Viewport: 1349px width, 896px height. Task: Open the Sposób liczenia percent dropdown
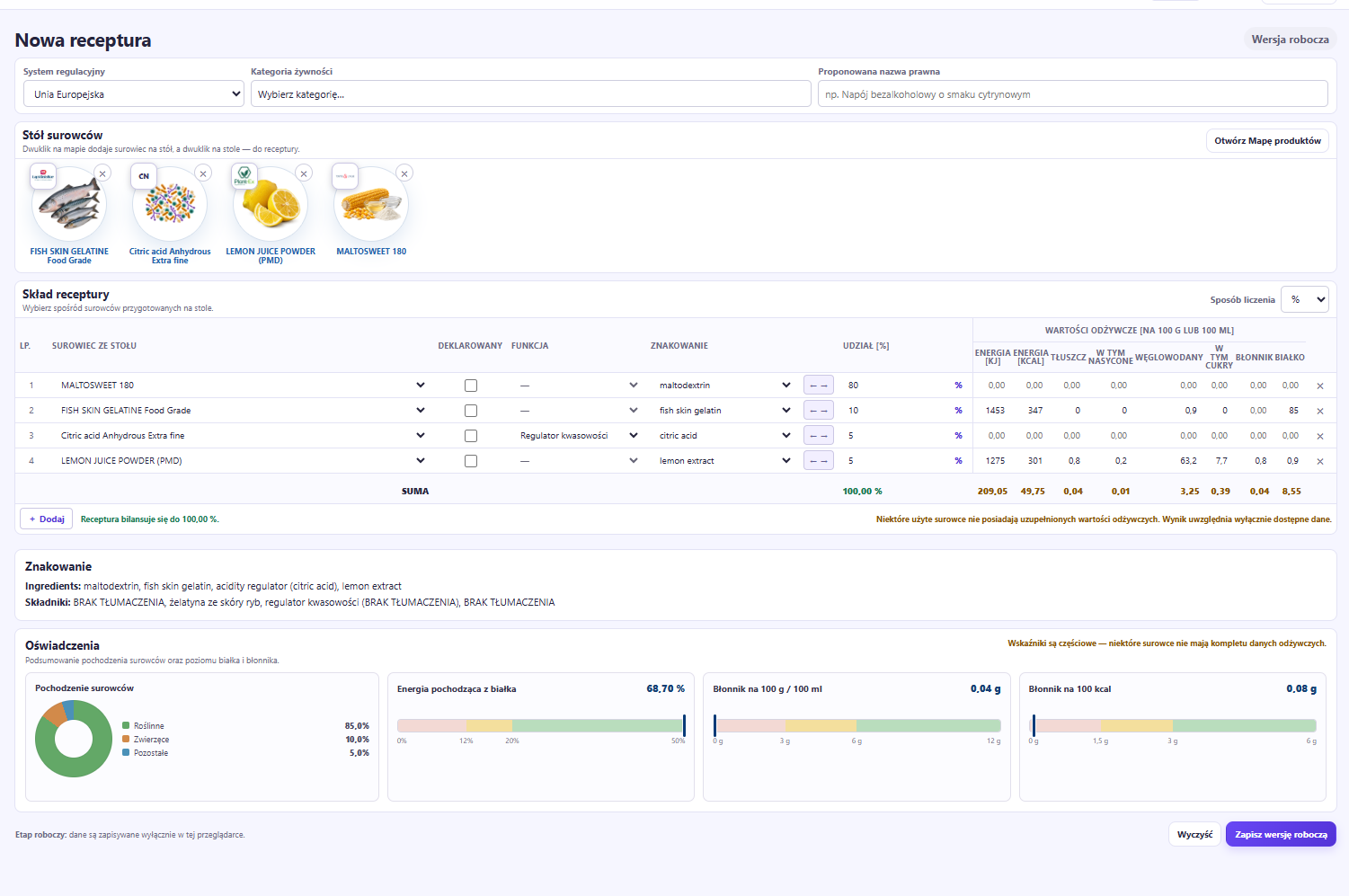(x=1305, y=299)
